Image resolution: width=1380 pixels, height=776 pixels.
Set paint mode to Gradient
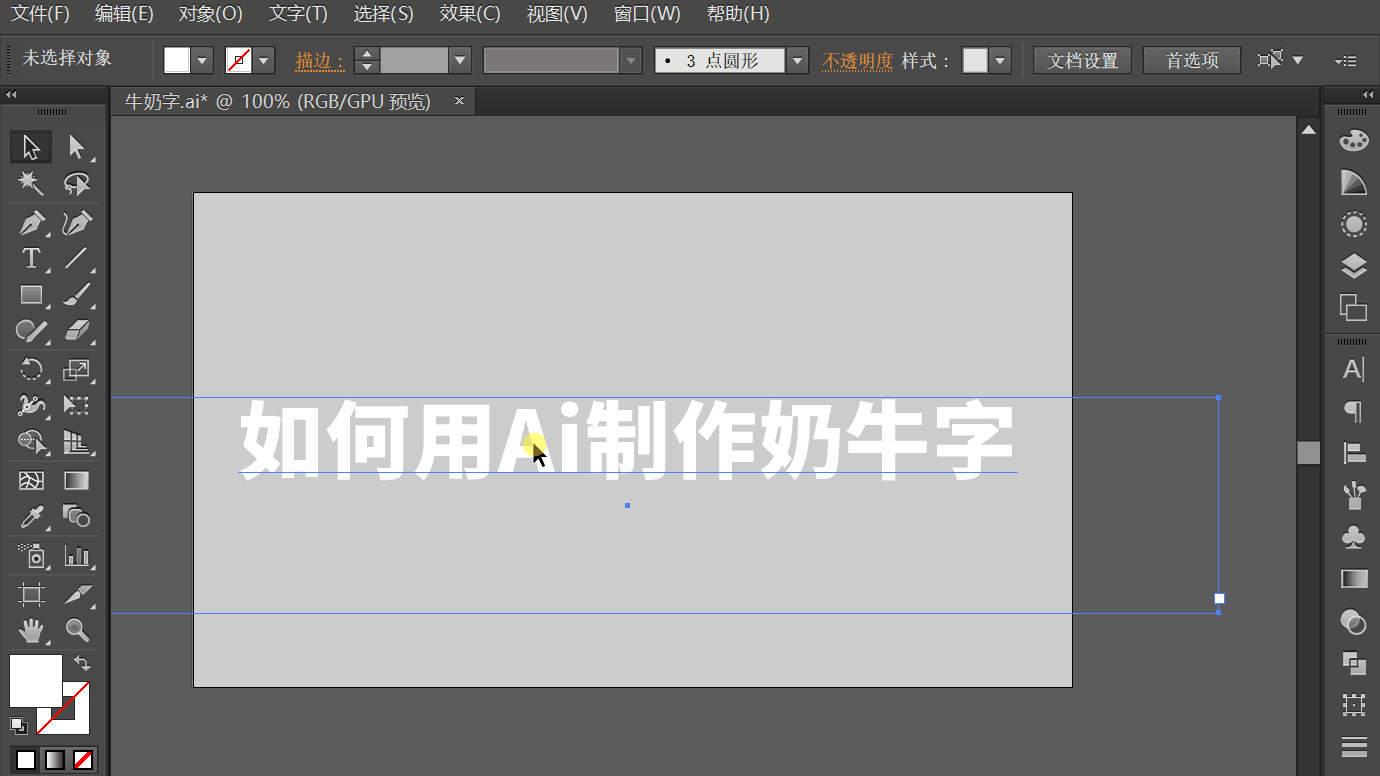55,760
